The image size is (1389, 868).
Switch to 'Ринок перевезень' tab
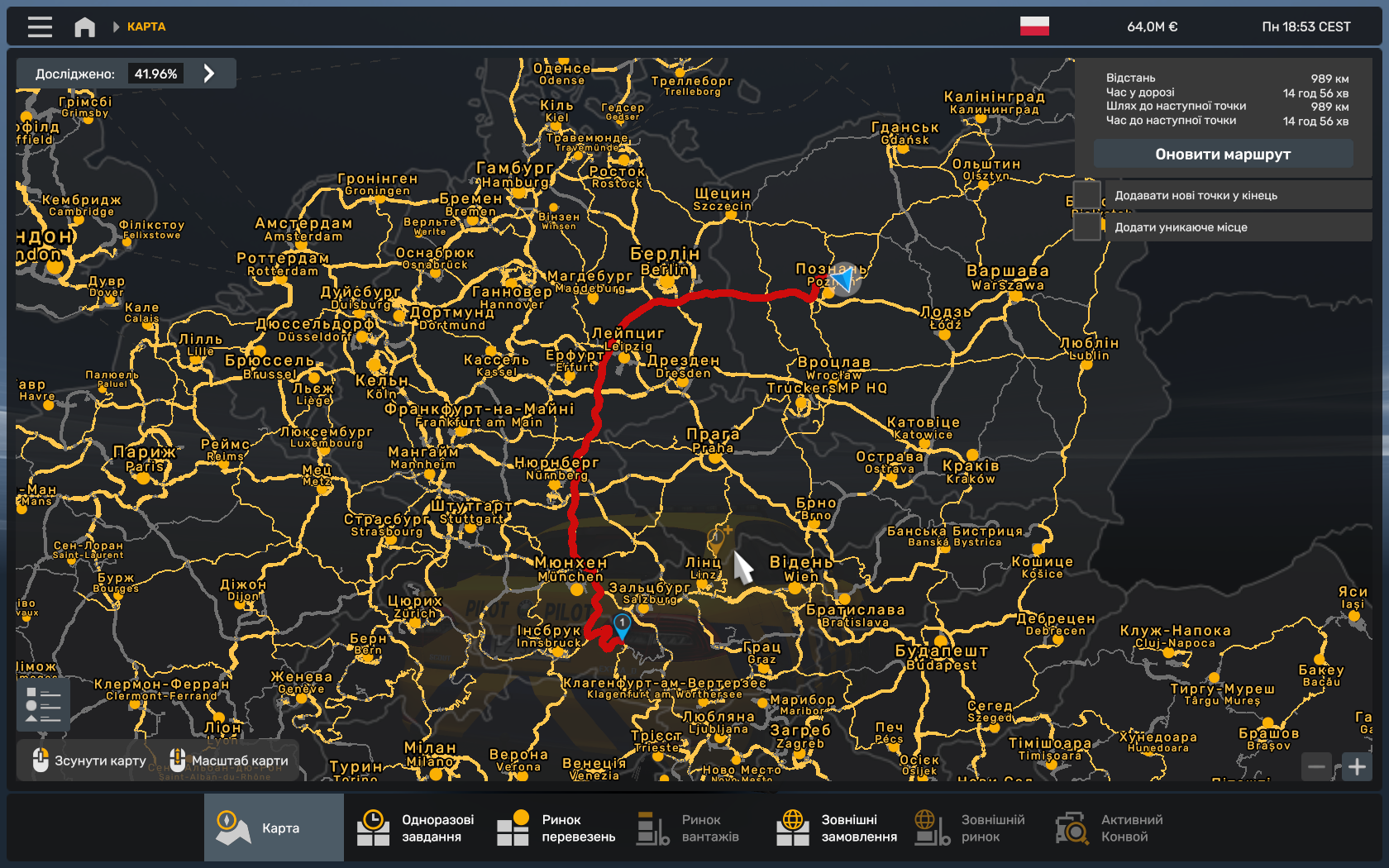coord(556,828)
